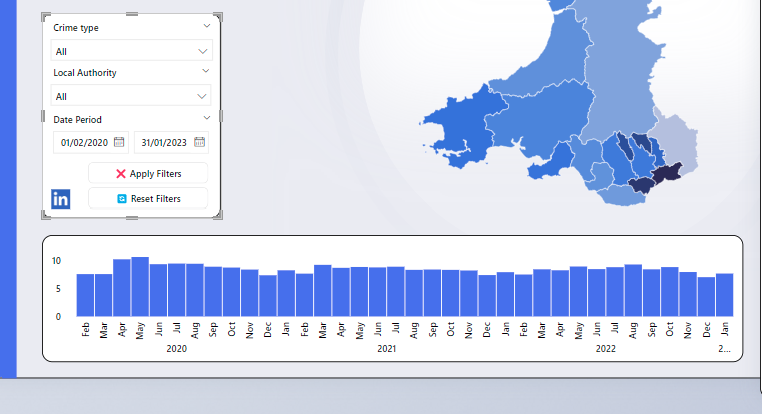Select the pale grey-blue eastern map region
Image resolution: width=762 pixels, height=414 pixels.
coord(675,141)
